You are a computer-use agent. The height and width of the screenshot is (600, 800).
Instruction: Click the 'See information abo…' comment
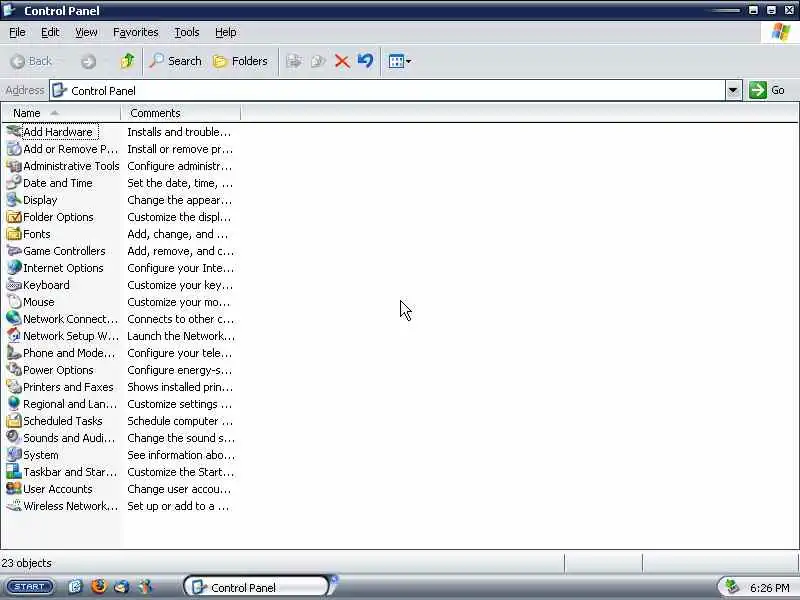point(181,455)
